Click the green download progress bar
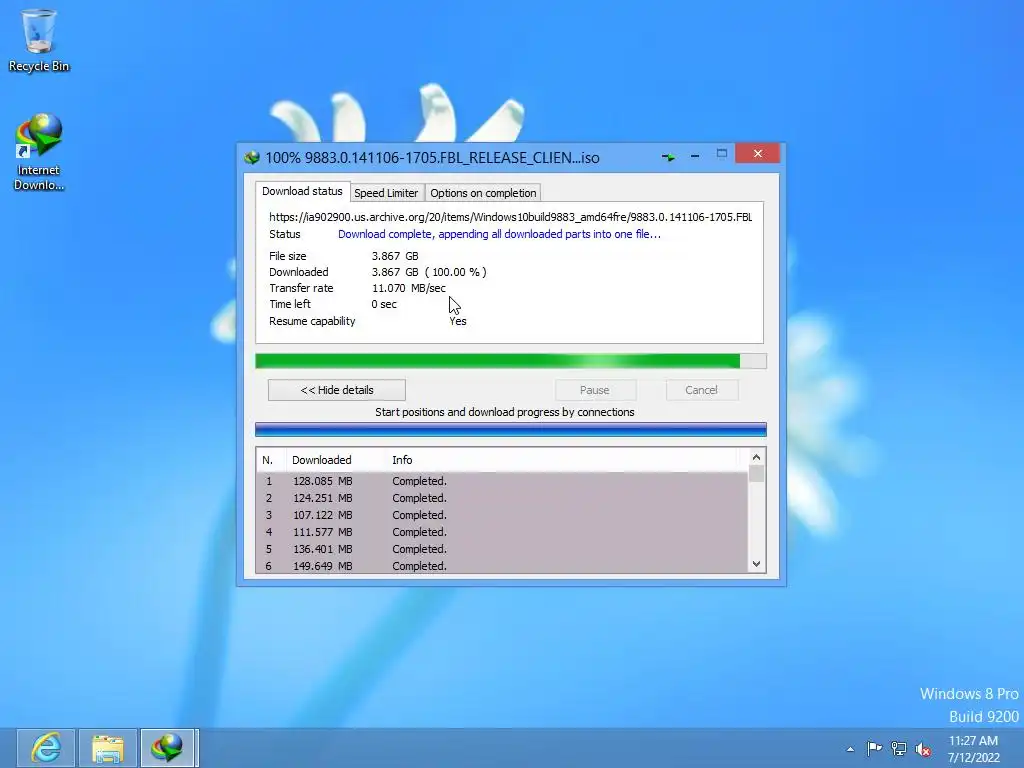This screenshot has height=768, width=1024. click(511, 361)
